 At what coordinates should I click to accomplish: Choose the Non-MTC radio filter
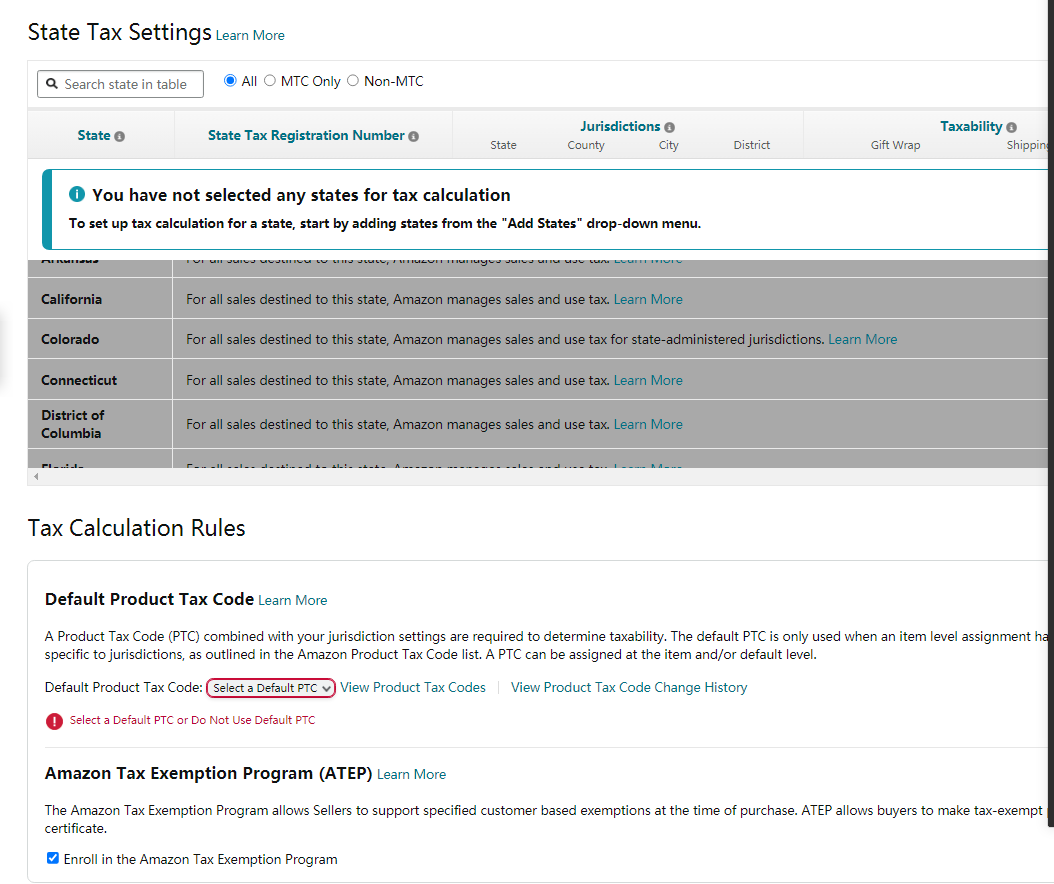[353, 81]
